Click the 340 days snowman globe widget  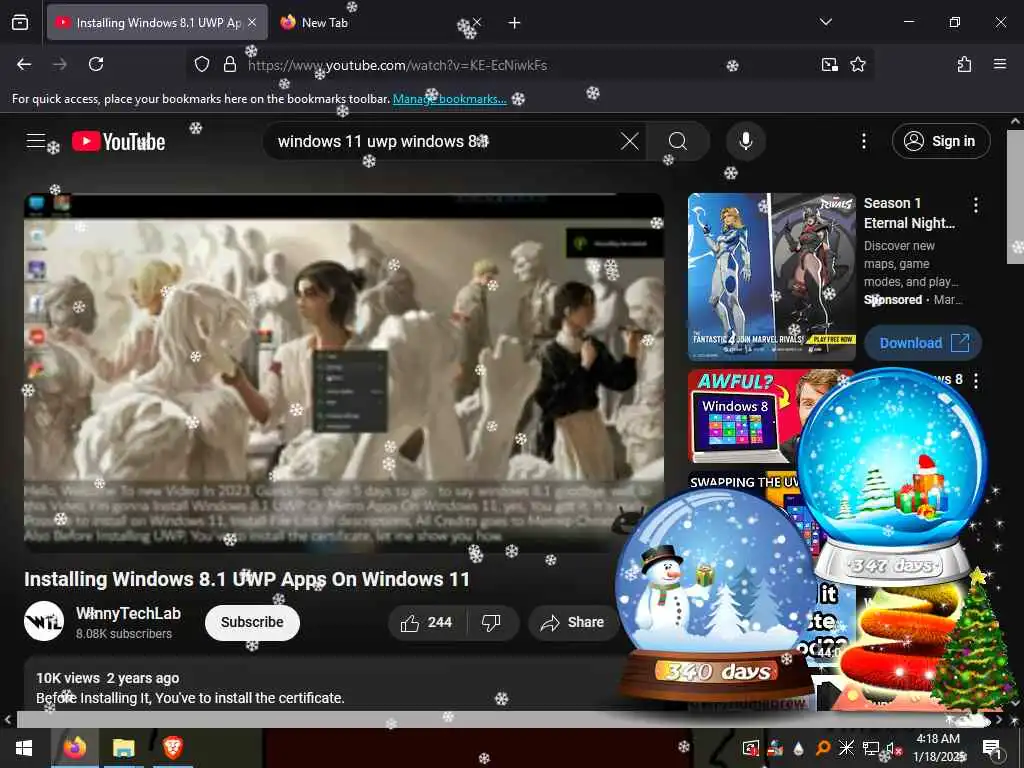[x=715, y=594]
